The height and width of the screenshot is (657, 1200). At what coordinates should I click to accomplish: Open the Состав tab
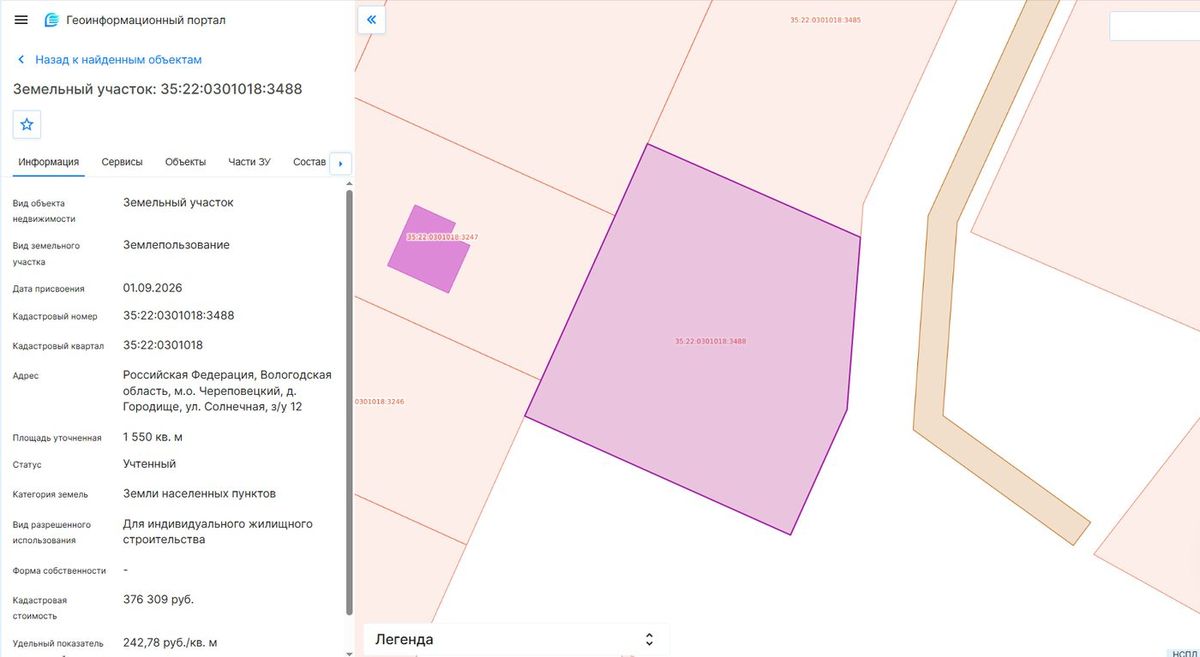310,162
